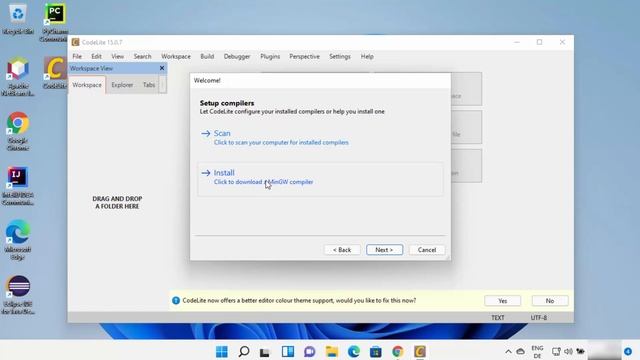
Task: Click OneDrive cloud tray icon
Action: click(x=520, y=351)
